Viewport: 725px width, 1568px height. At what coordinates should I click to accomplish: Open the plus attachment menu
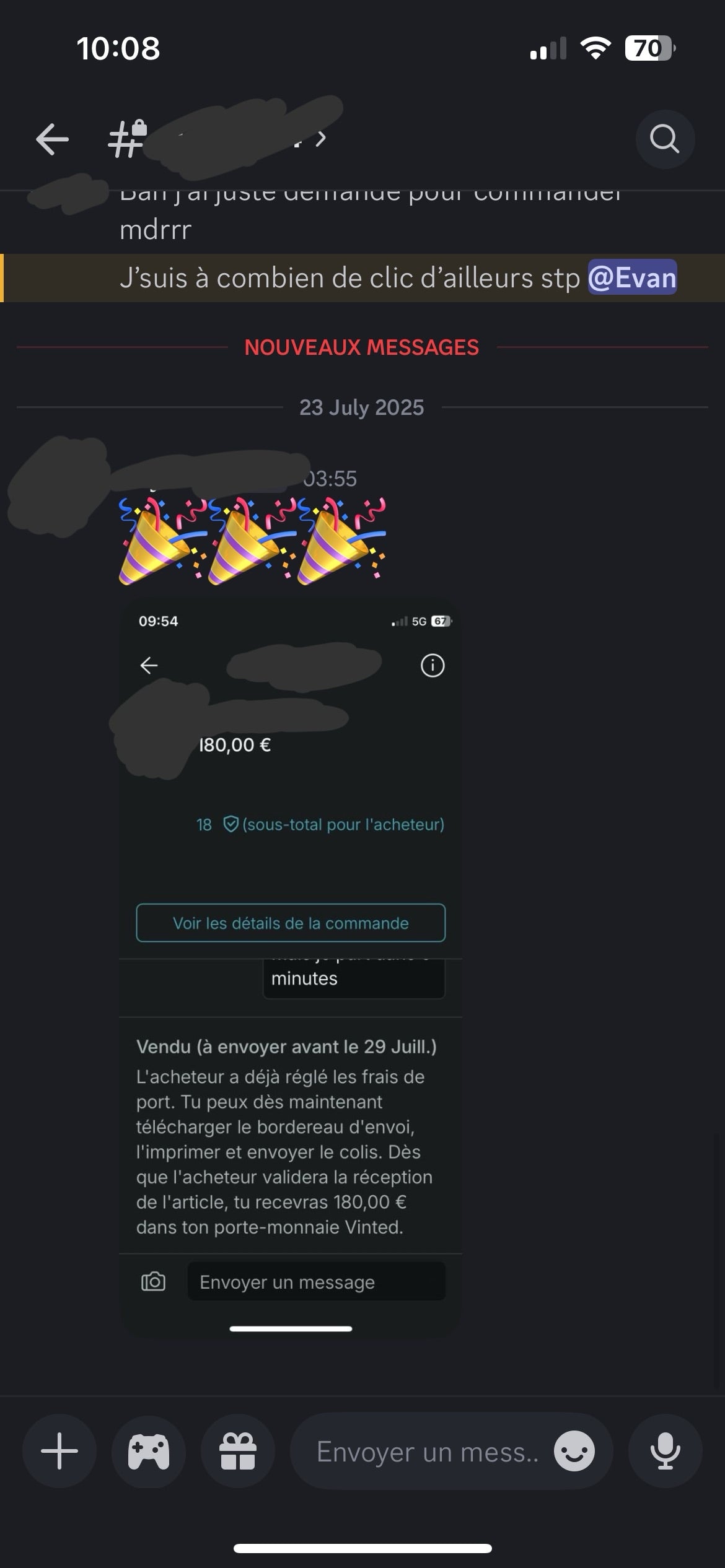click(59, 1450)
